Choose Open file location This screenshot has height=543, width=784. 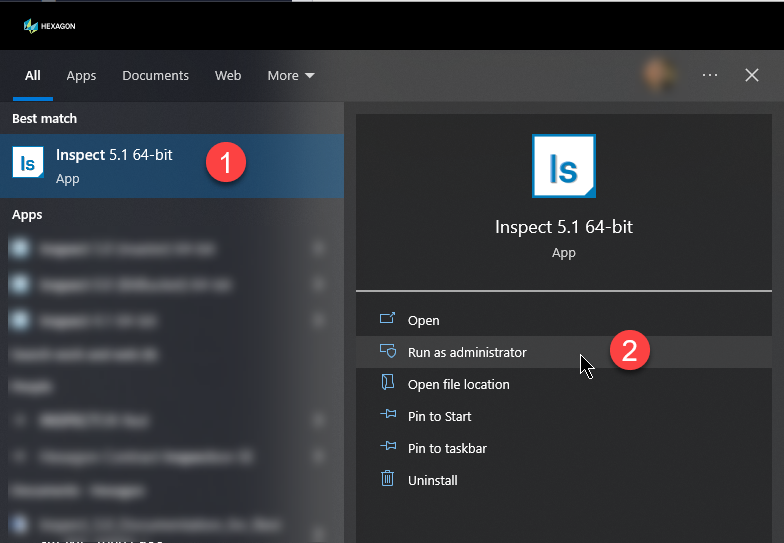(x=564, y=384)
